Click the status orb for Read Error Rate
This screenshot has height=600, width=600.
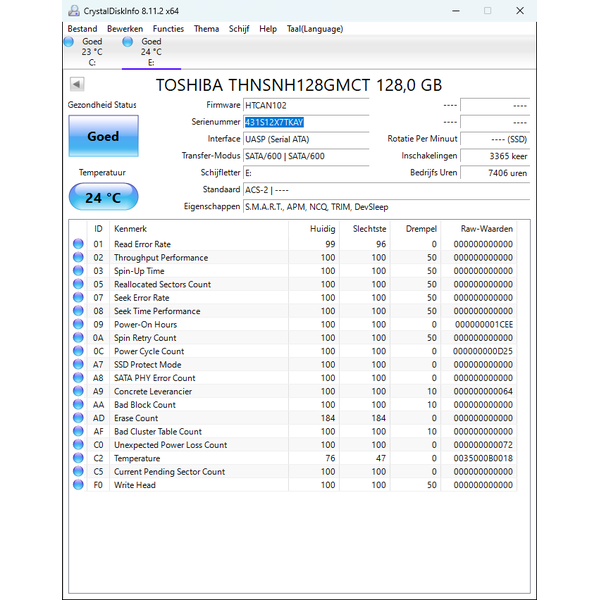(x=78, y=244)
